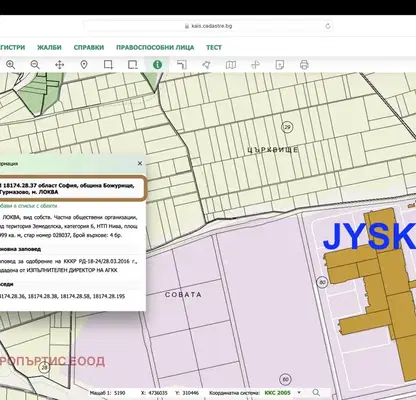Screen dimensions: 416x400
Task: Activate the pan map arrows tool
Action: point(59,65)
